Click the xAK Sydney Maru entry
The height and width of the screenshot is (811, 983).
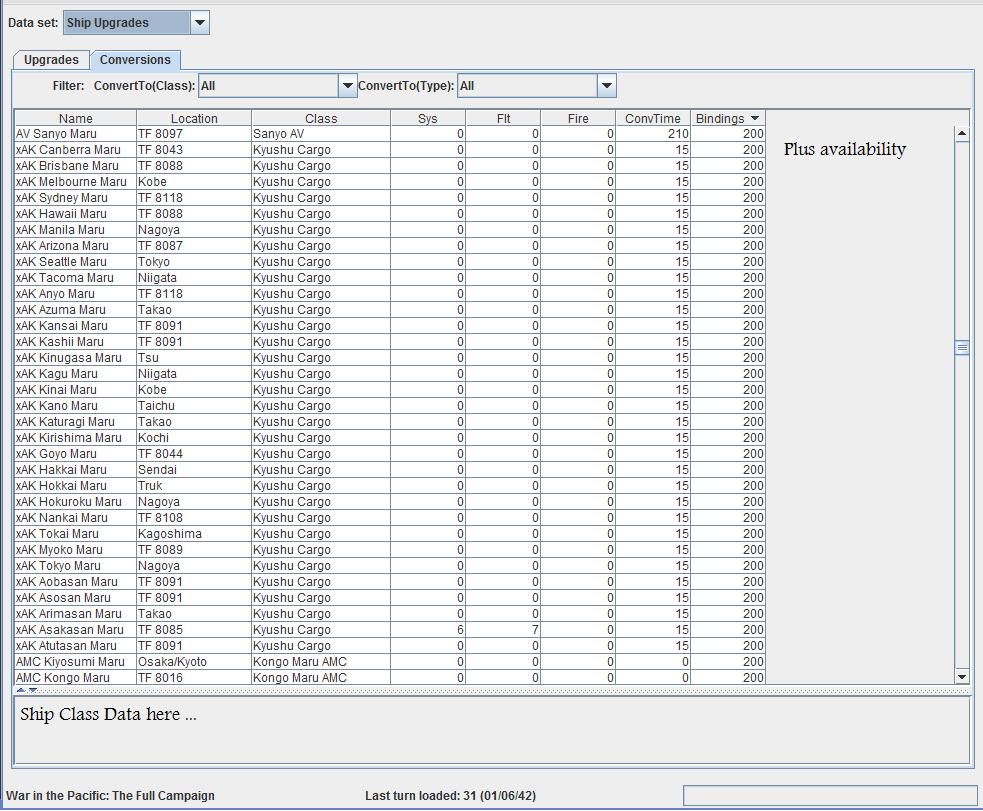coord(61,197)
